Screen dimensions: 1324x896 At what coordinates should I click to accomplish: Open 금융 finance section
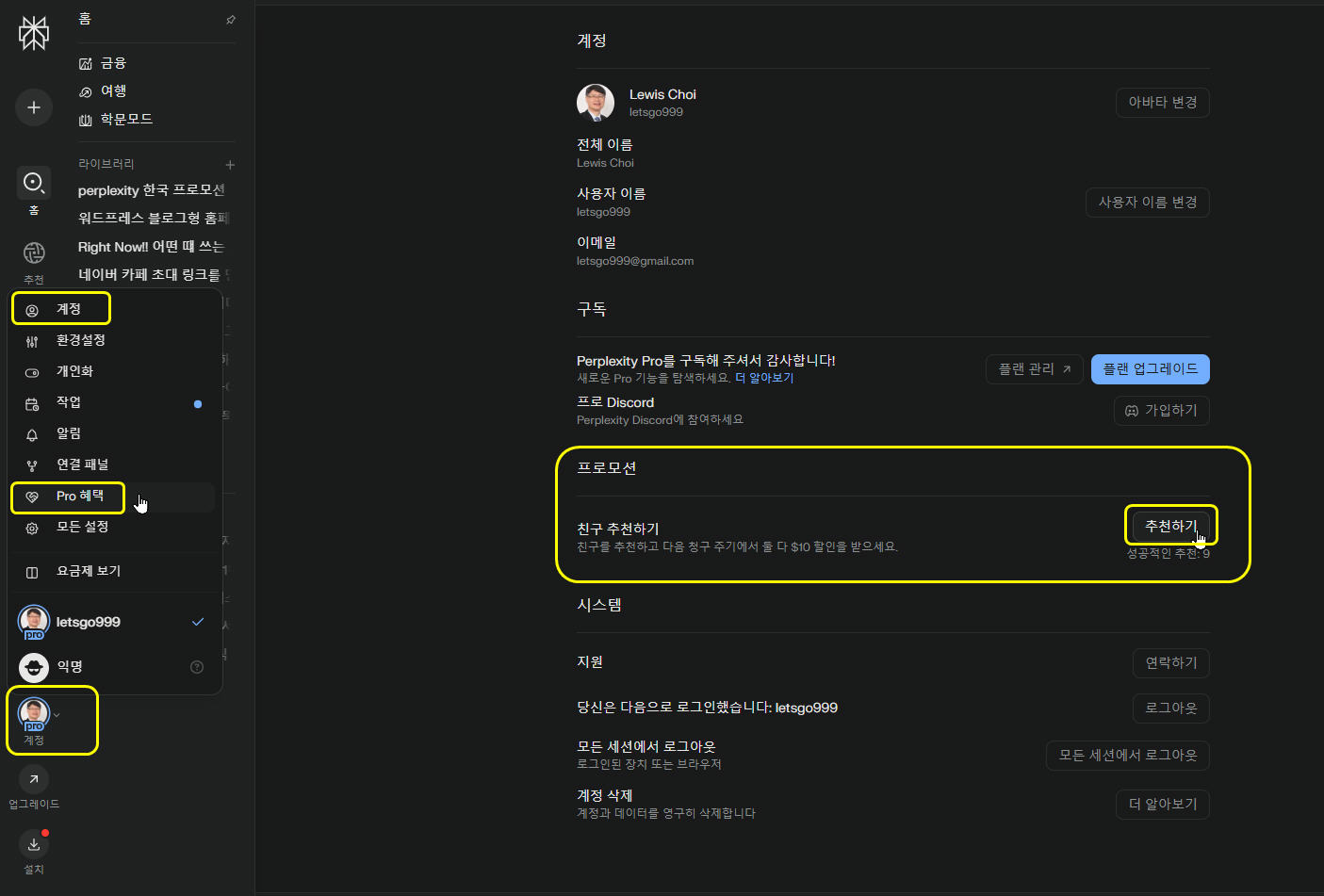click(x=103, y=63)
